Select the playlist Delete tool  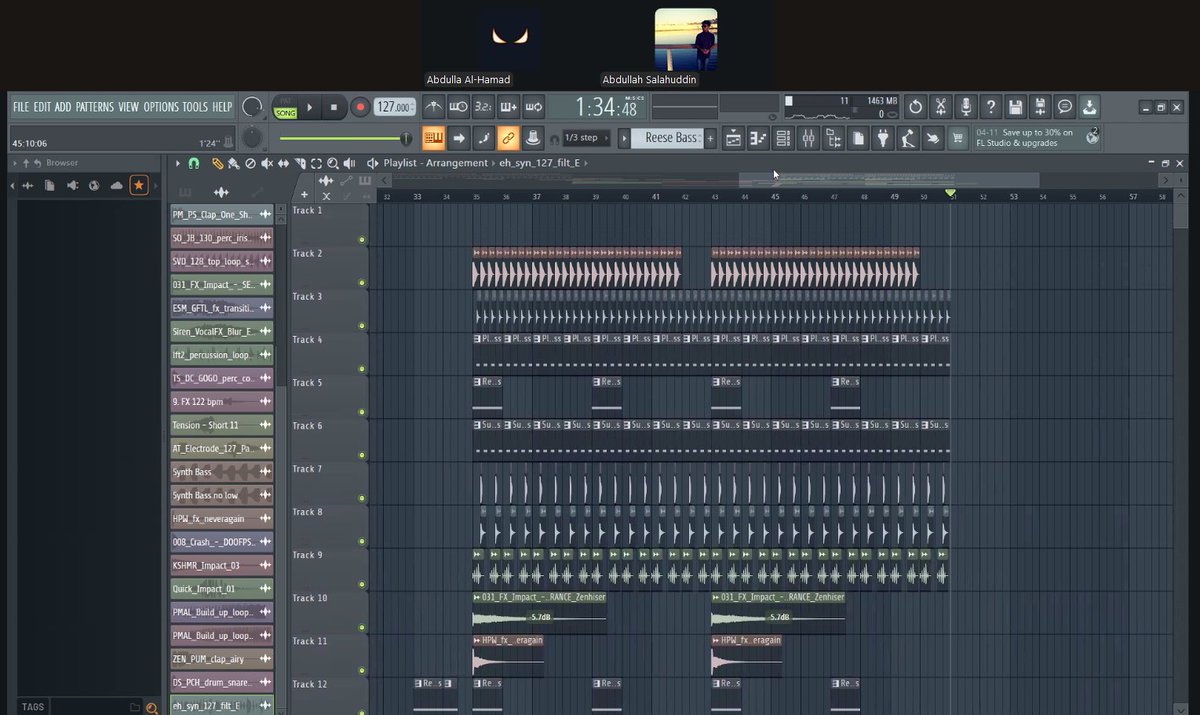coord(250,163)
